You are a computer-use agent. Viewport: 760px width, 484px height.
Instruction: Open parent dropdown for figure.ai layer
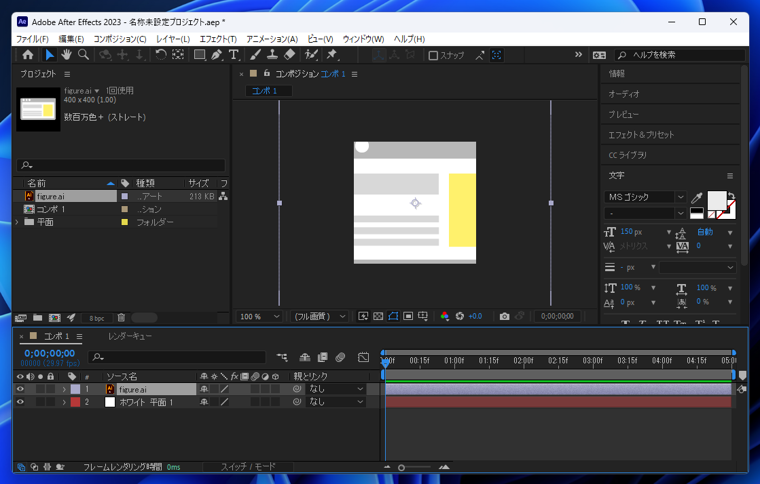point(335,389)
